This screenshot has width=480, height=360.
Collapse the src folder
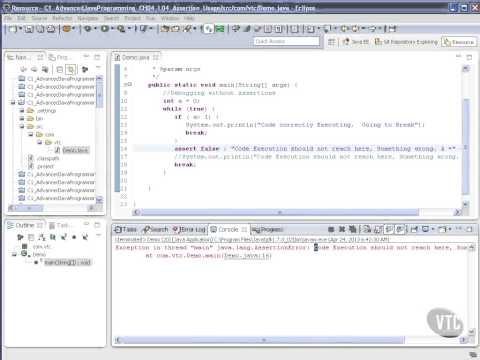pos(22,126)
